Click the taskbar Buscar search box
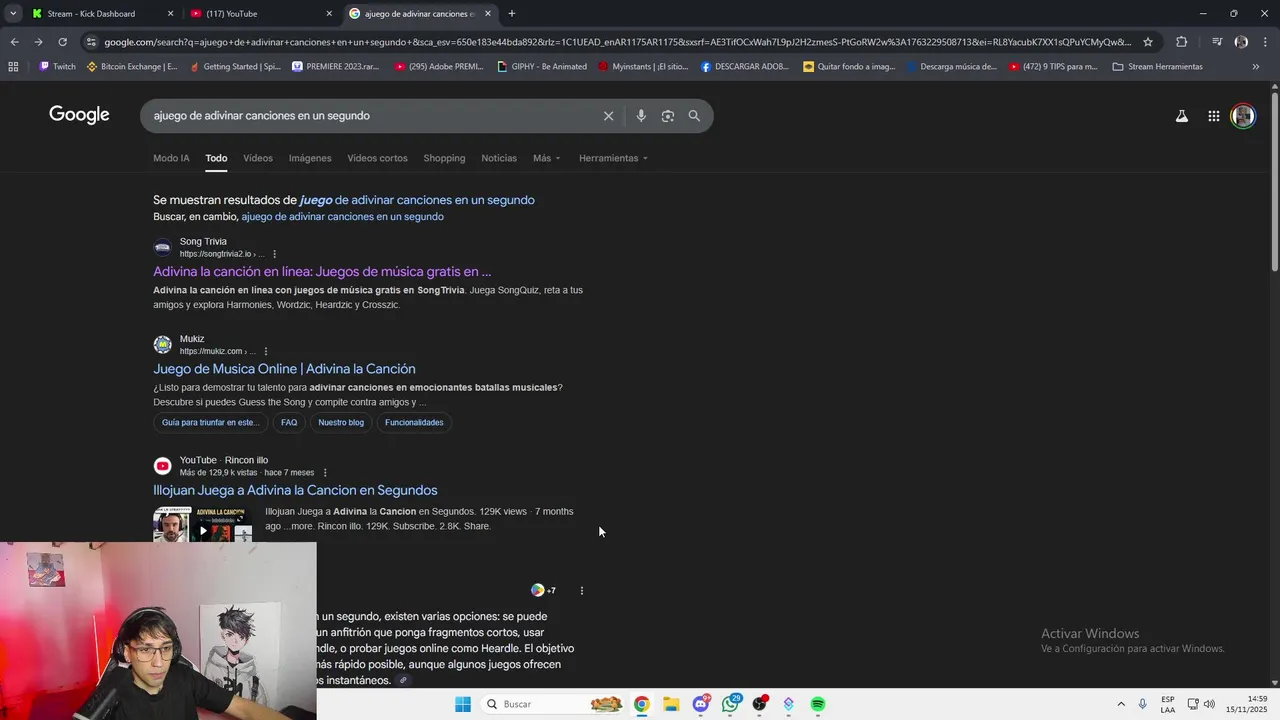 (551, 704)
